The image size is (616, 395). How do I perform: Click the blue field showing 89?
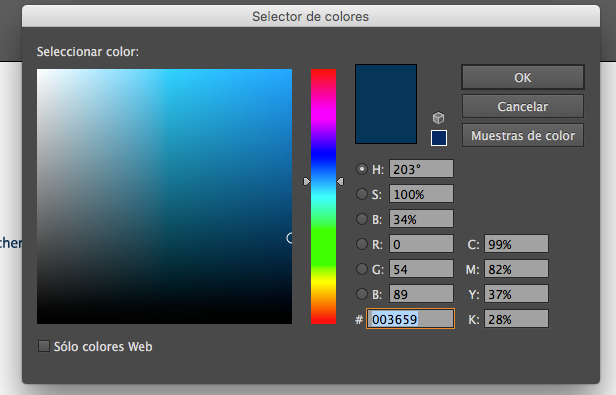421,294
